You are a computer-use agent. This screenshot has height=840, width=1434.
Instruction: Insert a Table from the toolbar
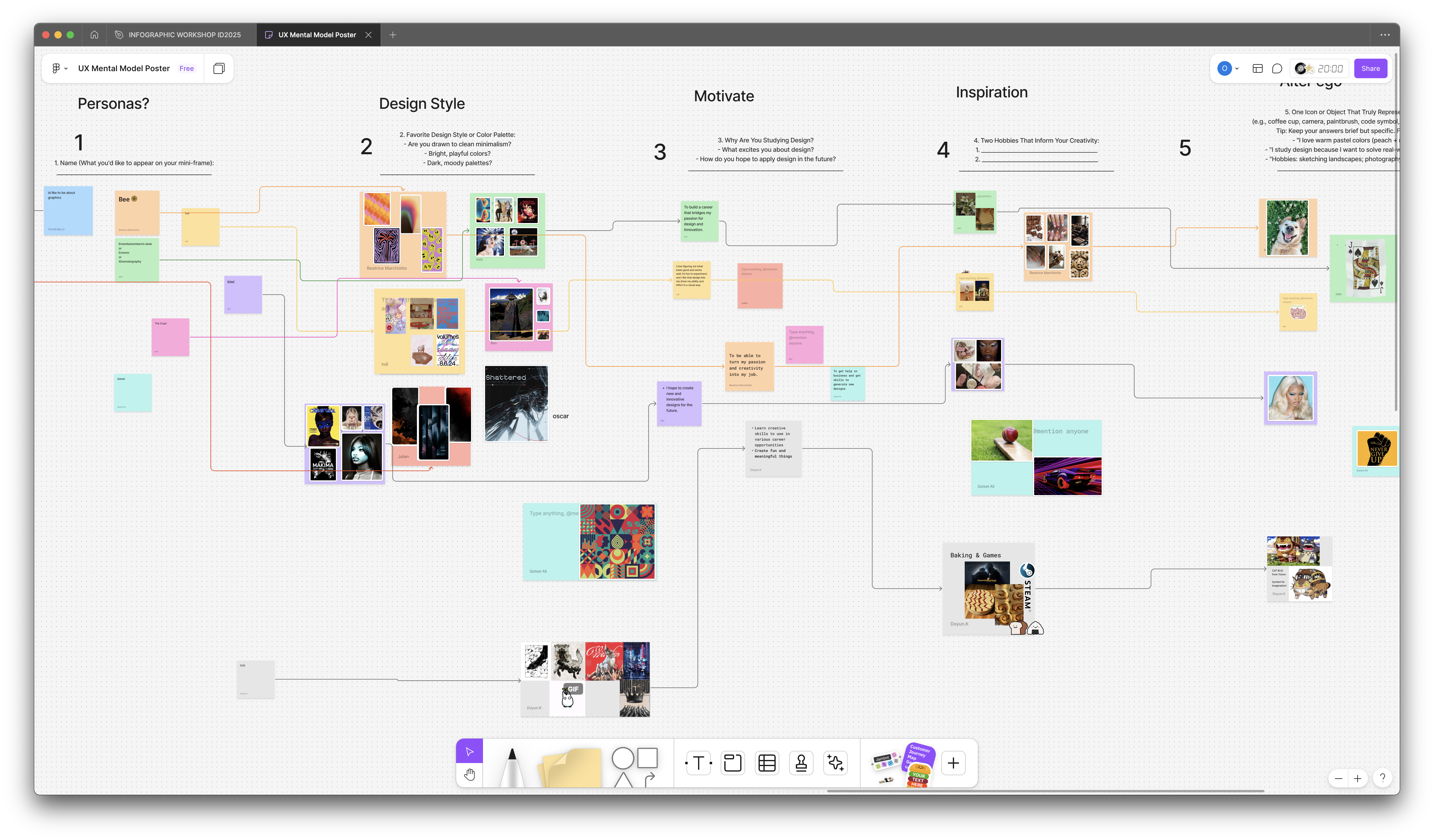point(766,763)
